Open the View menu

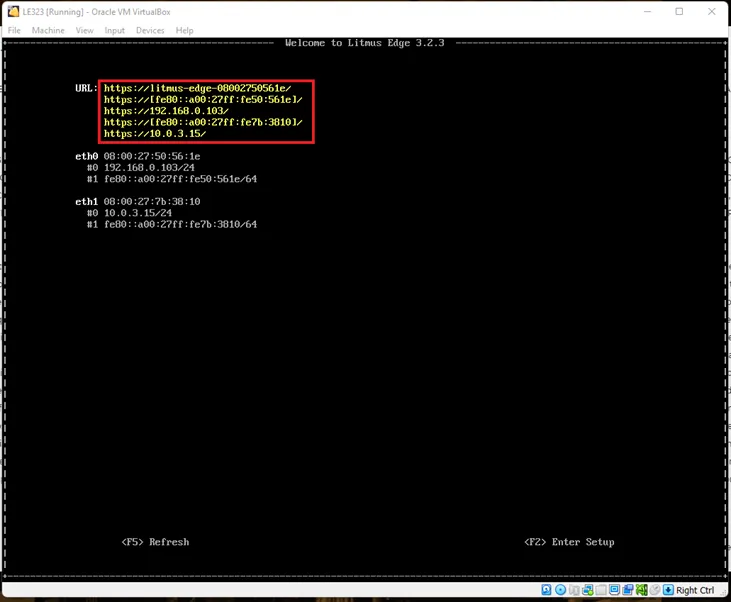(x=84, y=30)
